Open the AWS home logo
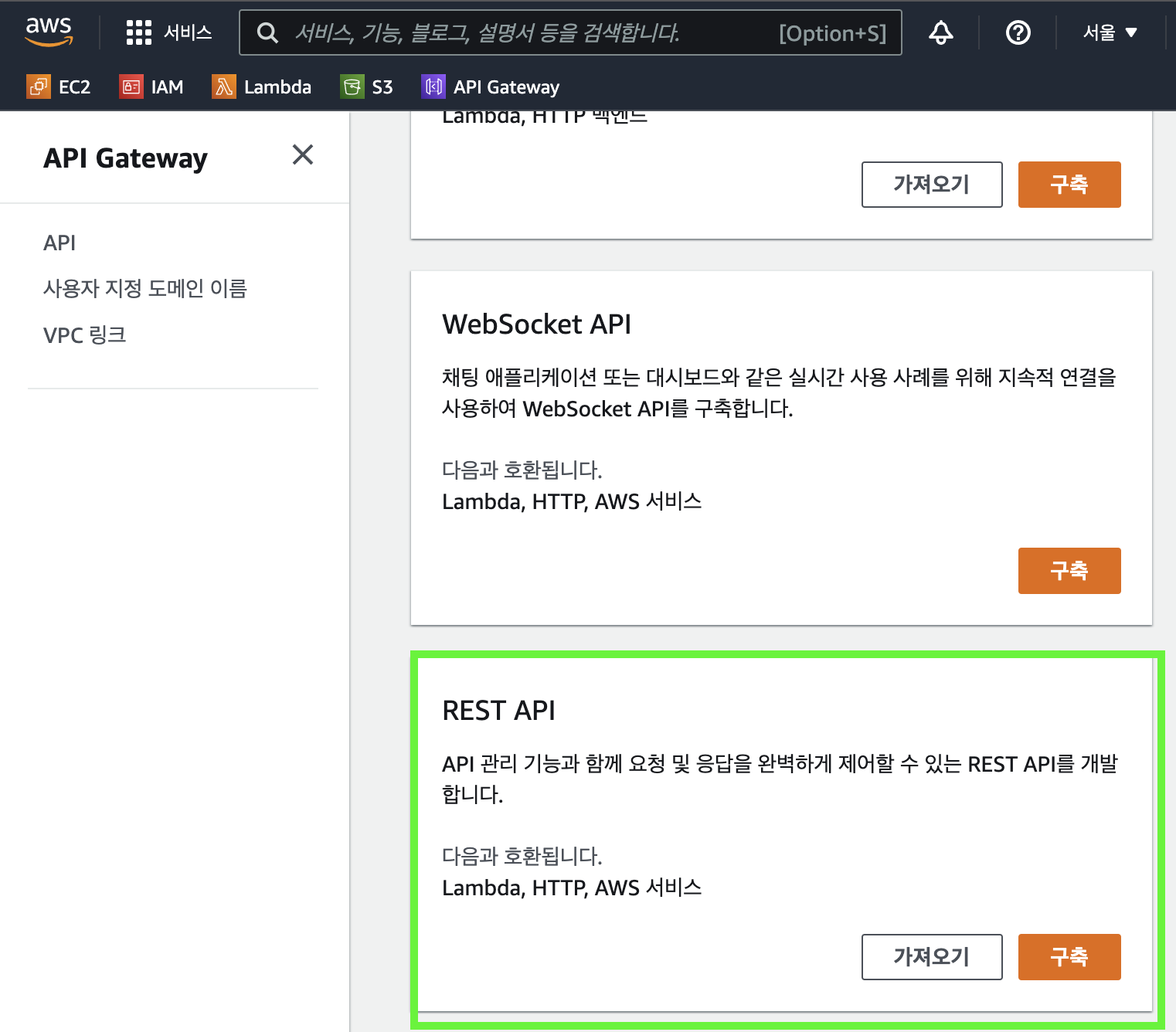1176x1032 pixels. [49, 31]
